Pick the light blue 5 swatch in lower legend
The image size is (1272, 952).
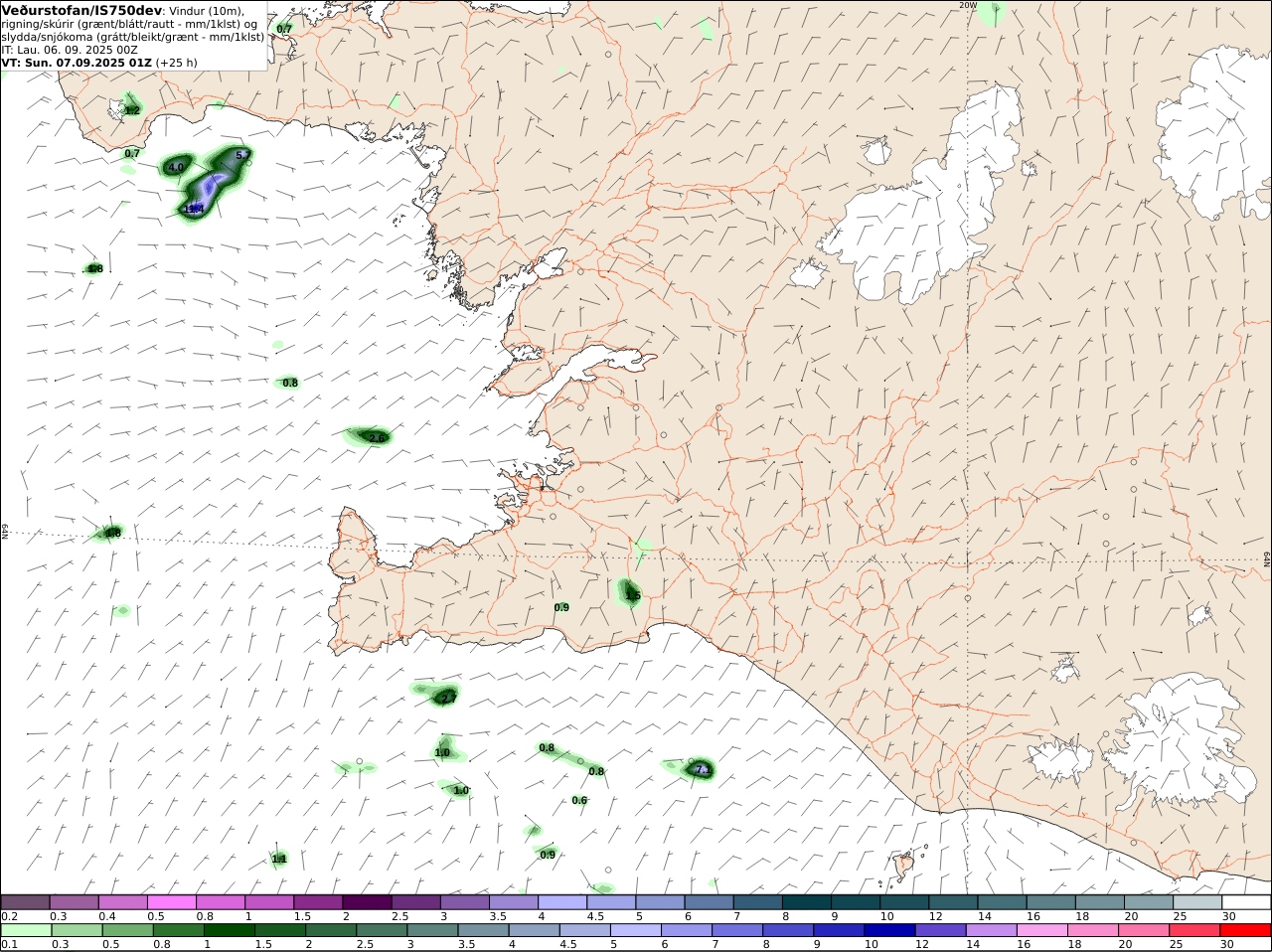pyautogui.click(x=635, y=931)
